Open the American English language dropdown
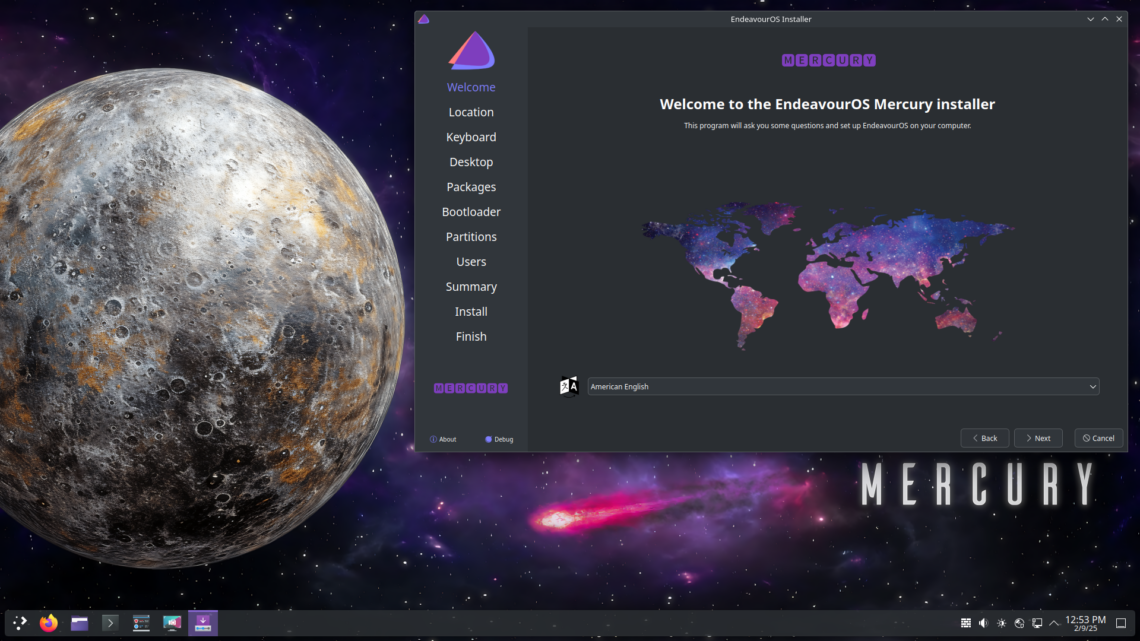This screenshot has width=1140, height=641. [x=843, y=387]
